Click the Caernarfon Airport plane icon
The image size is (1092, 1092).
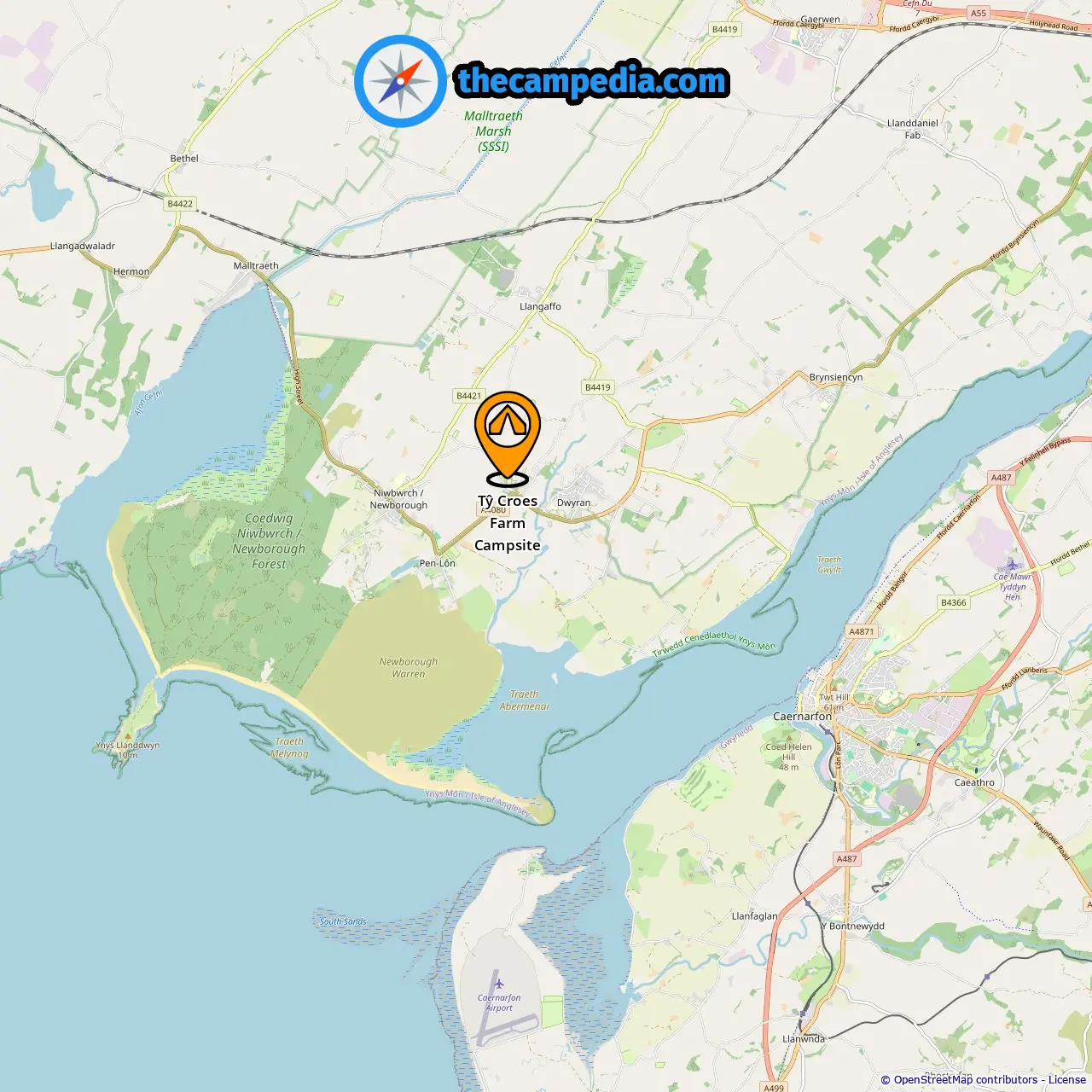tap(499, 985)
